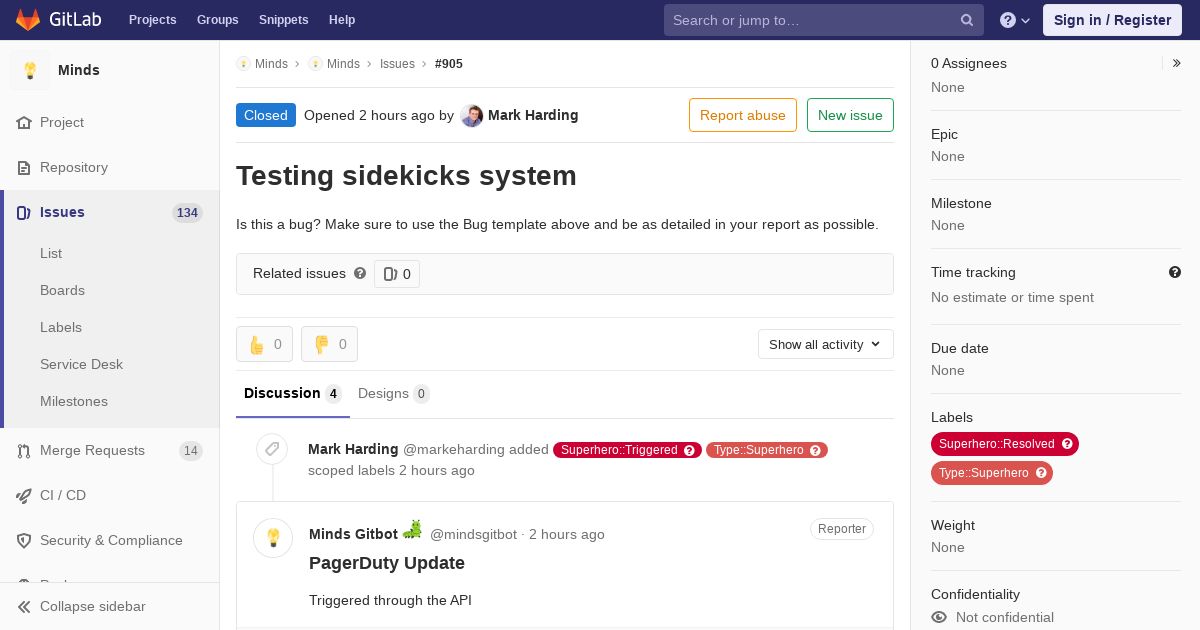This screenshot has height=630, width=1200.
Task: Open the Help question mark menu
Action: 1015,20
